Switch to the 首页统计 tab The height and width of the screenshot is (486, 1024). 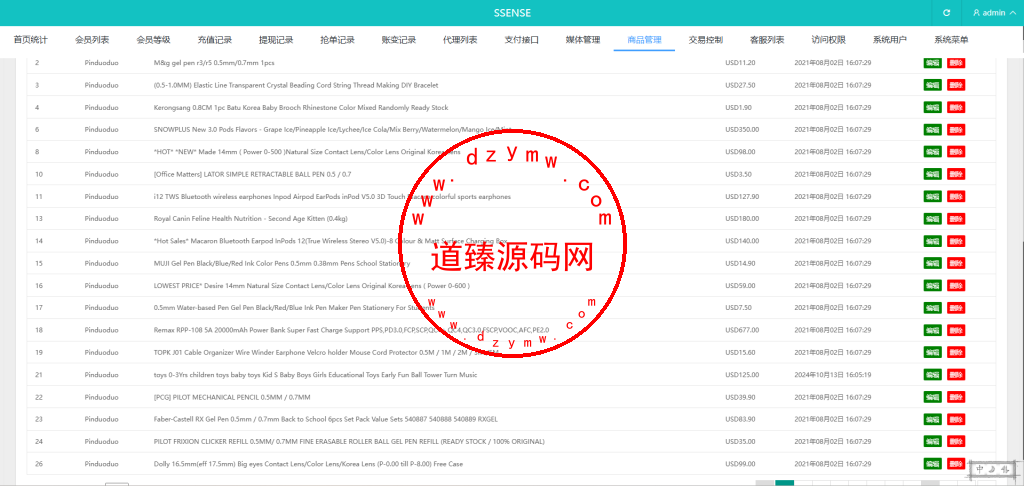(x=31, y=40)
